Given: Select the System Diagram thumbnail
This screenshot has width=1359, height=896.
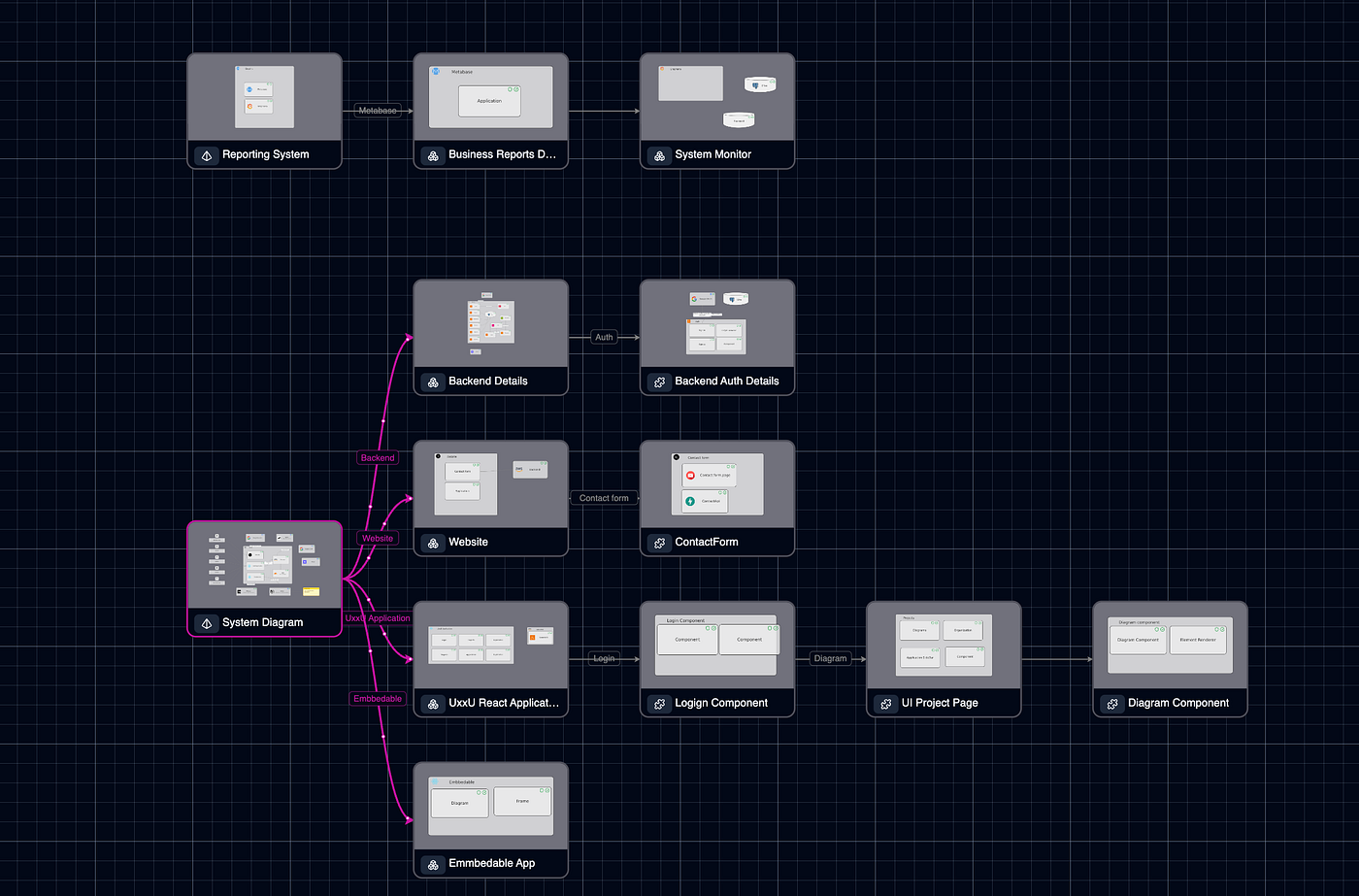Looking at the screenshot, I should [x=264, y=565].
